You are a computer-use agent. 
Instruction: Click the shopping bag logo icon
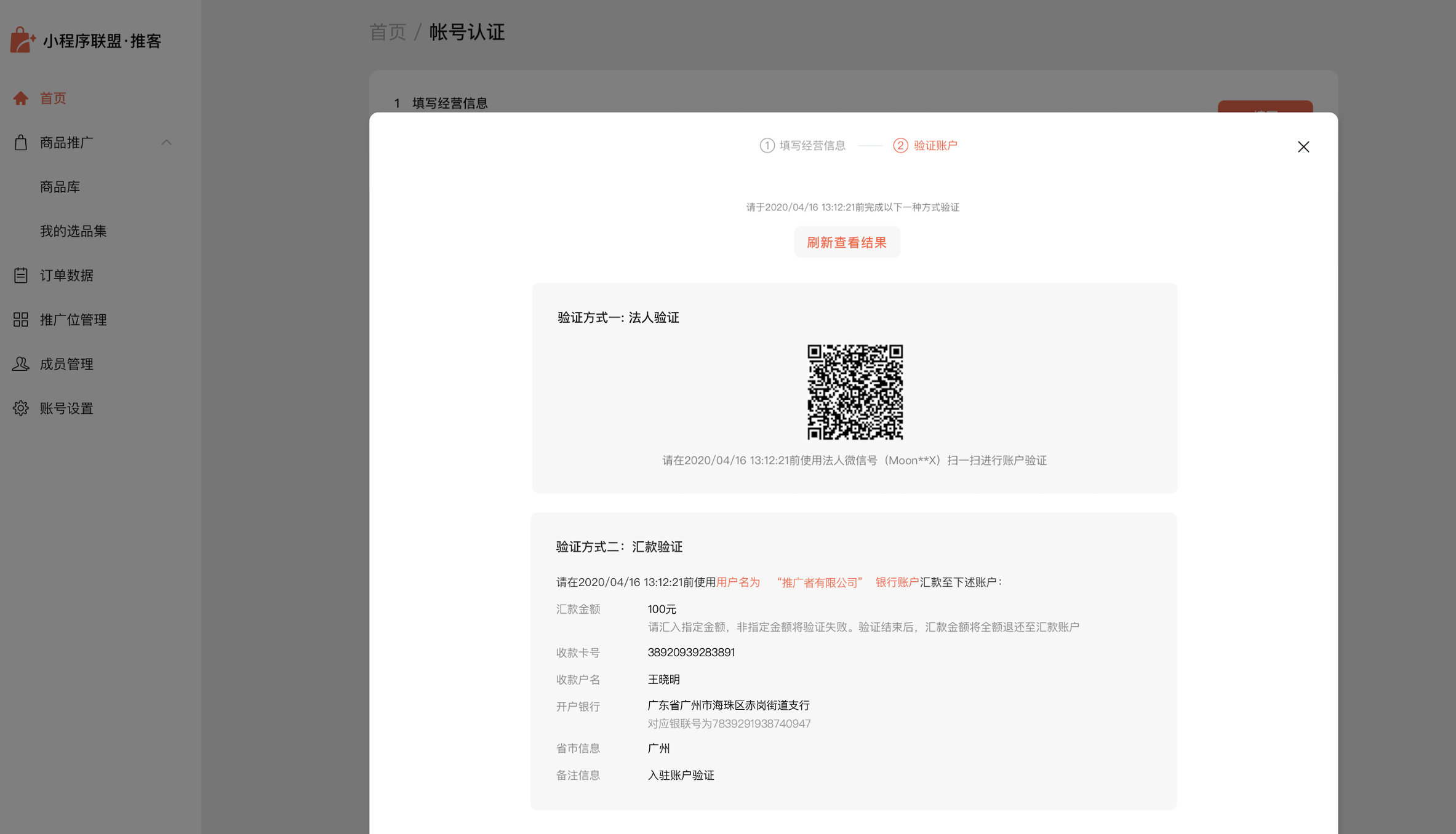point(23,40)
